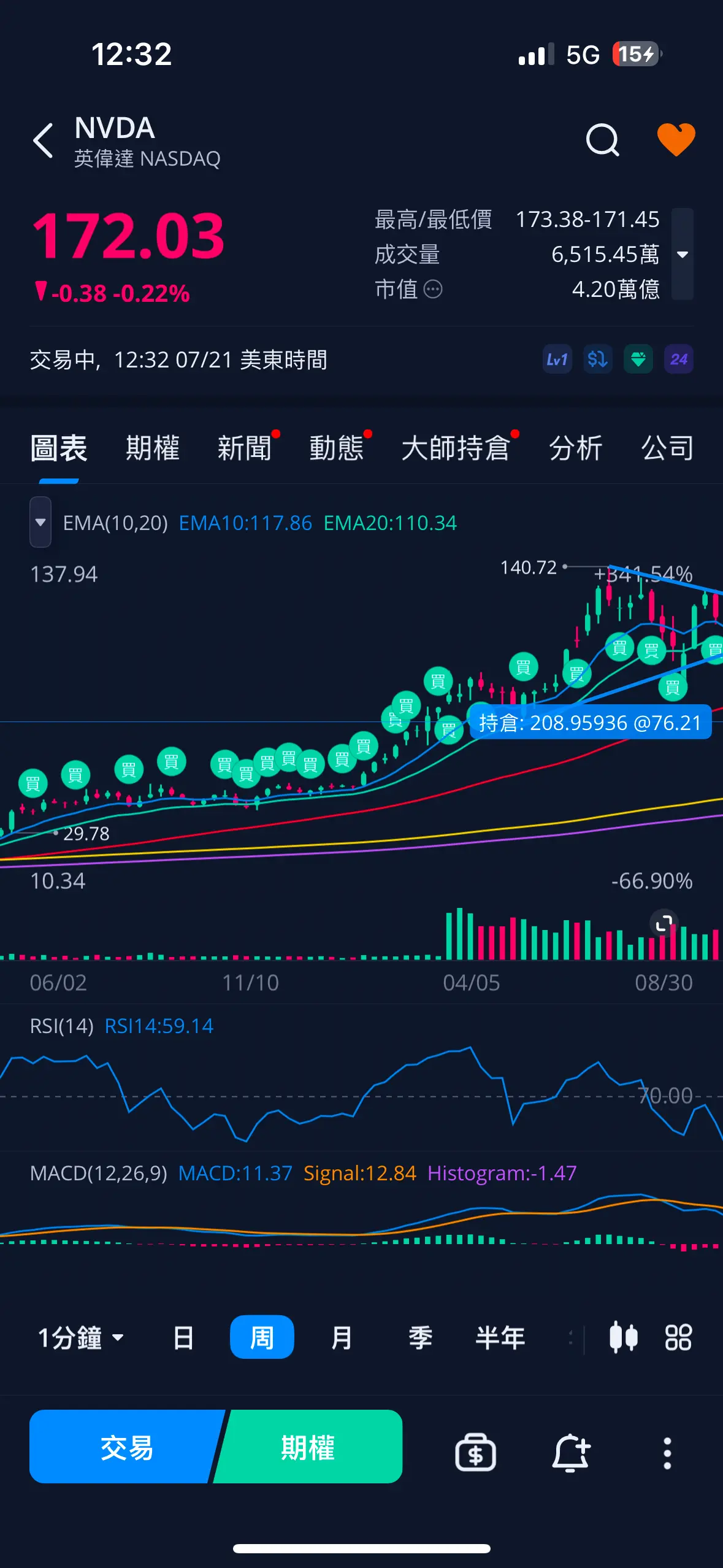Select the 周 weekly timeframe
Viewport: 723px width, 1568px height.
pos(262,1337)
